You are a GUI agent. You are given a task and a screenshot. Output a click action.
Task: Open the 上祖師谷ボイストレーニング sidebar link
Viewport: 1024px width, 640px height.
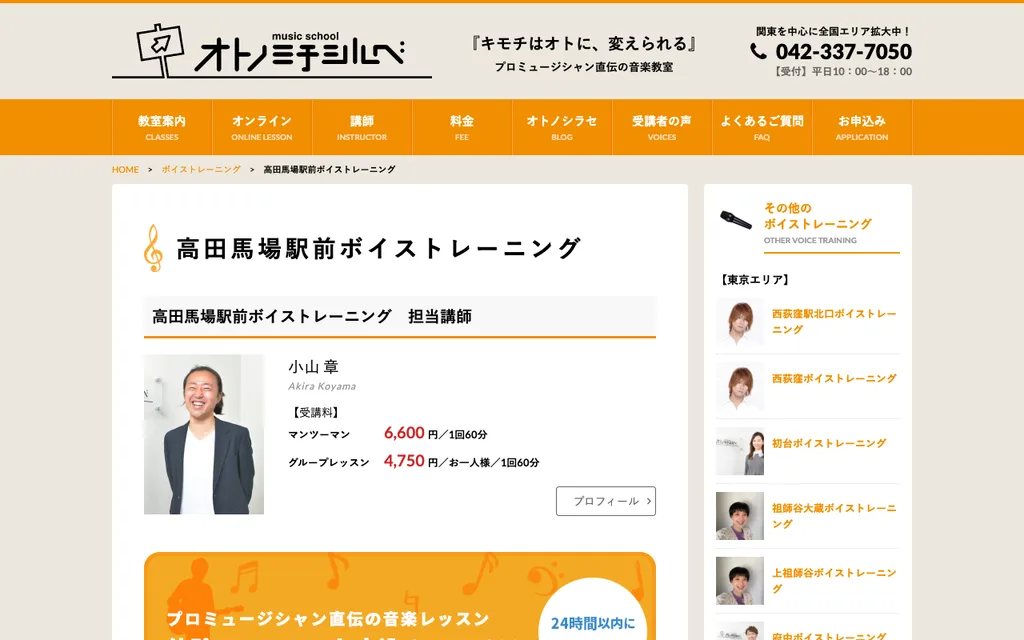[x=834, y=580]
